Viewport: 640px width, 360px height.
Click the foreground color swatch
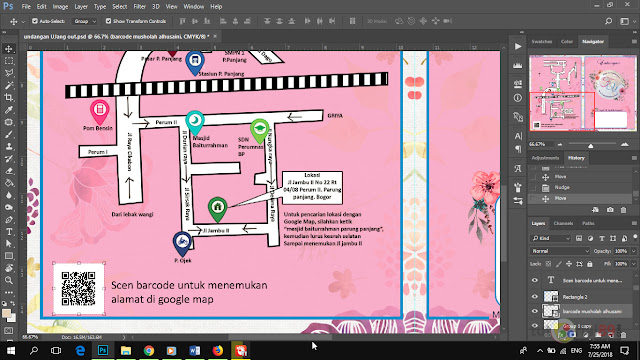point(6,313)
